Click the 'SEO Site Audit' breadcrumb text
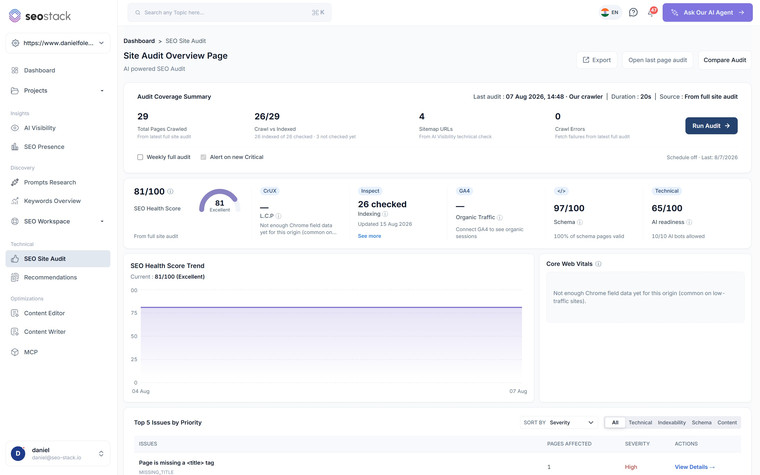This screenshot has height=475, width=760. (x=186, y=41)
